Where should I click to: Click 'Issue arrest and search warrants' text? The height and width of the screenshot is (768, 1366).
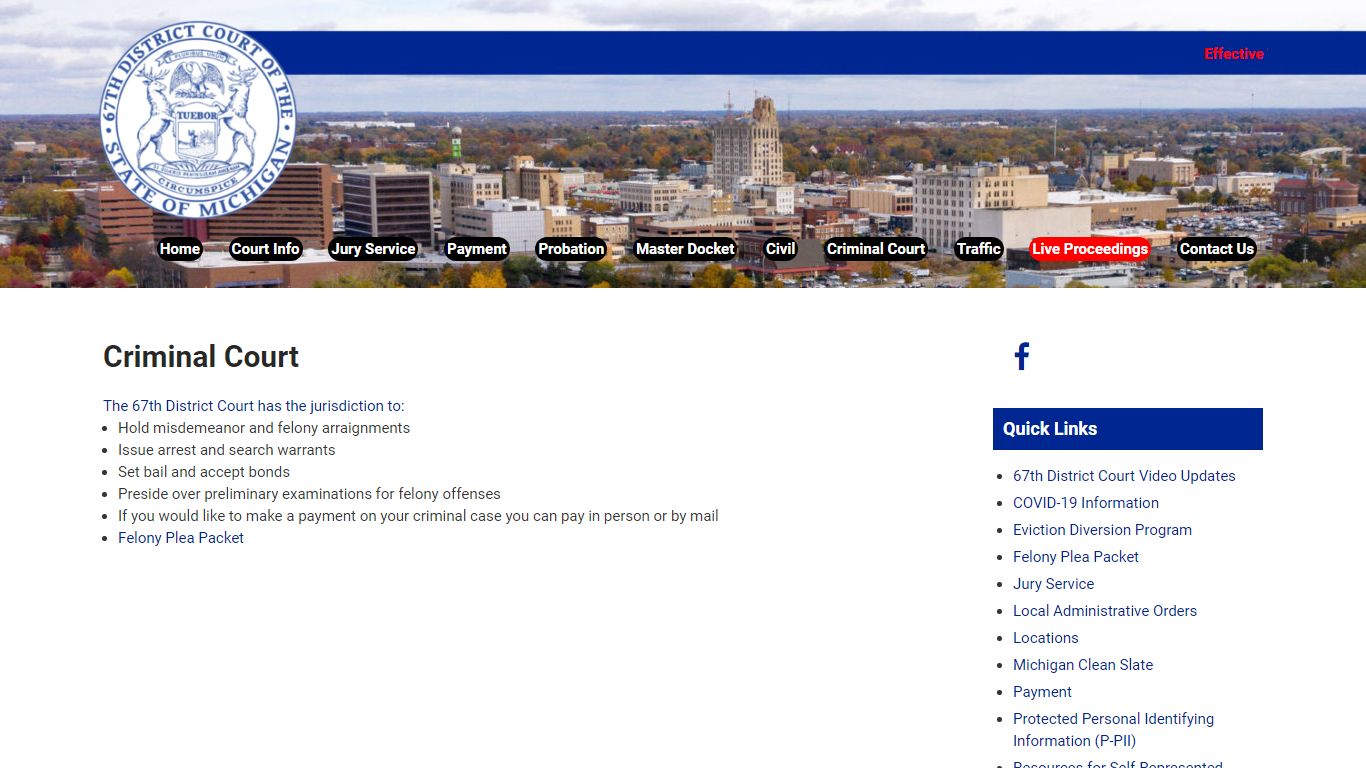(x=227, y=450)
